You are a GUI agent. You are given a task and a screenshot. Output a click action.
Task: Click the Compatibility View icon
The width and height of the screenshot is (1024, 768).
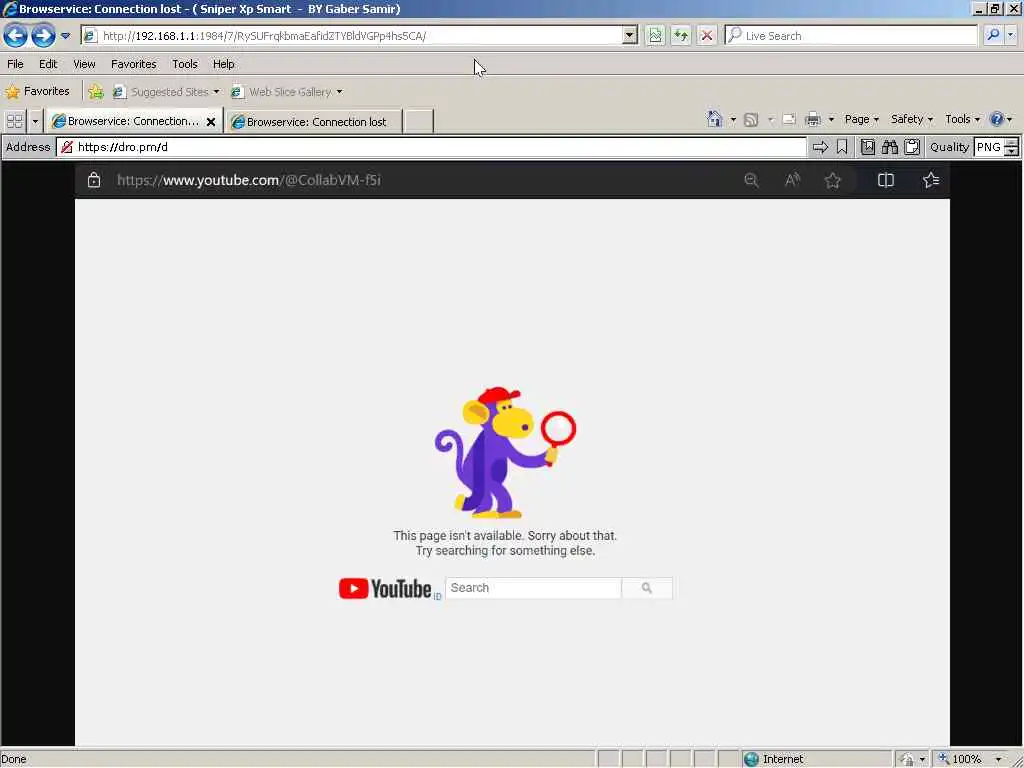[655, 35]
